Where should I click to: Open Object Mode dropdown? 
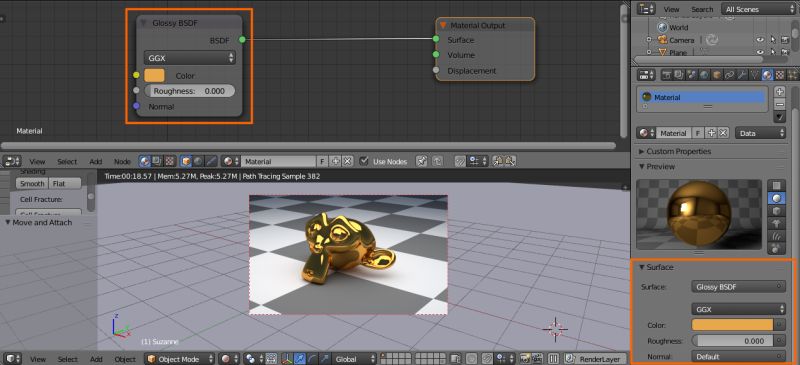(180, 359)
